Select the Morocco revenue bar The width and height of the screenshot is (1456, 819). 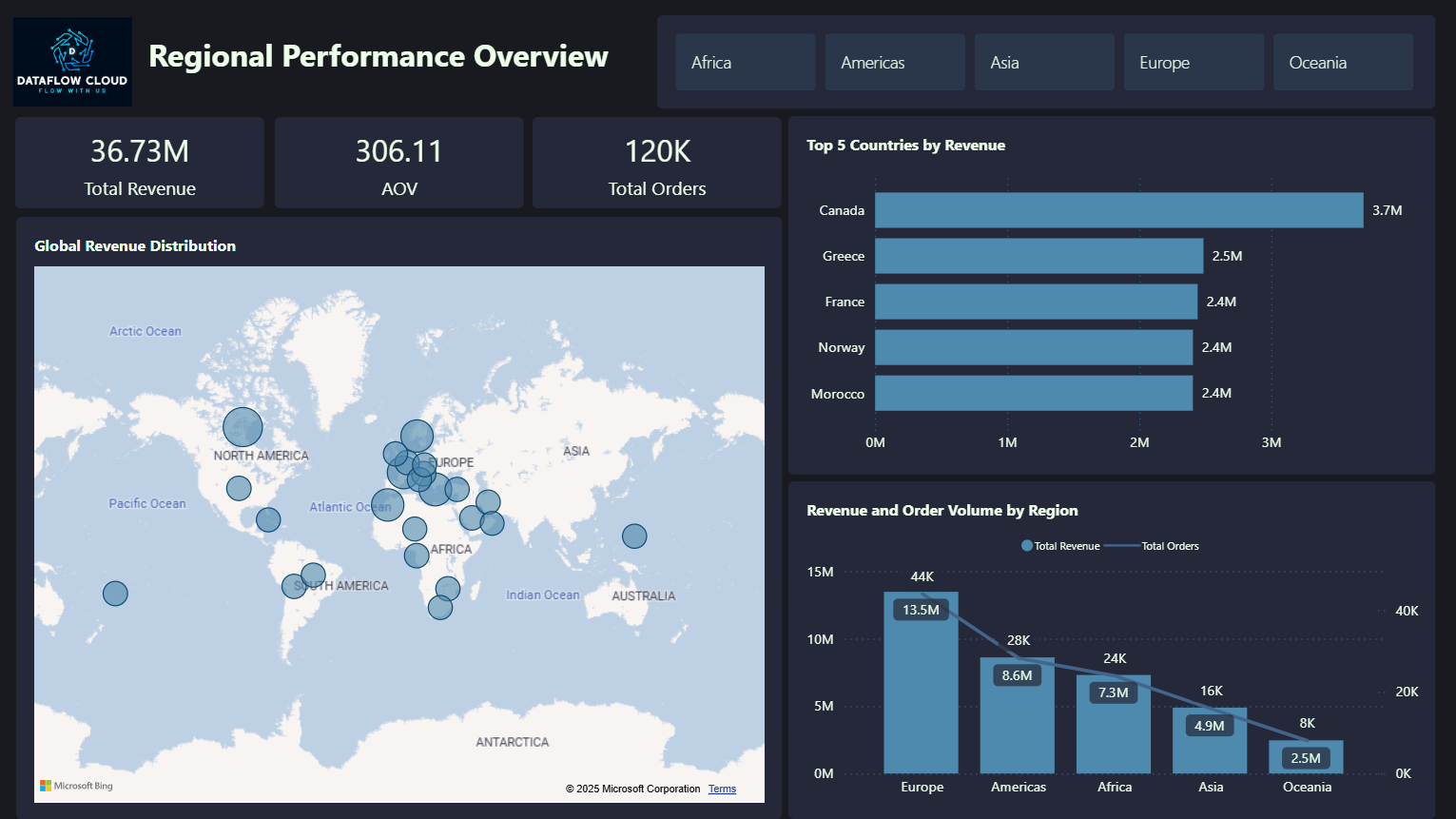[x=1032, y=393]
